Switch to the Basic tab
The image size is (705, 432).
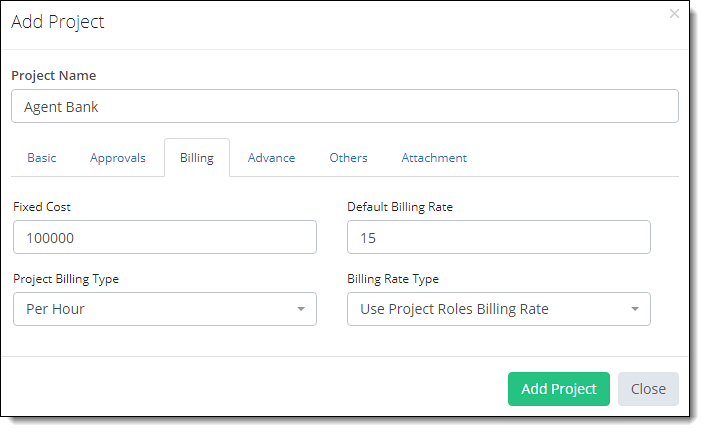coord(42,158)
